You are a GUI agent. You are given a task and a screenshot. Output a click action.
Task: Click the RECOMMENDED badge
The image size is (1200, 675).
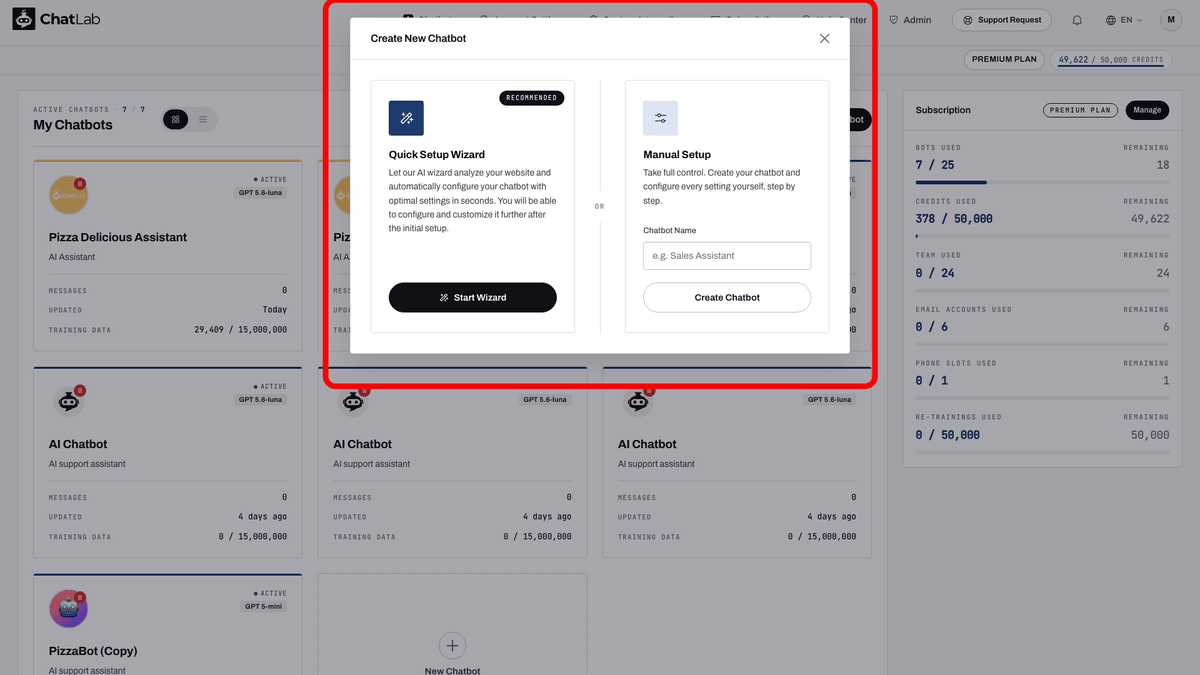point(531,98)
